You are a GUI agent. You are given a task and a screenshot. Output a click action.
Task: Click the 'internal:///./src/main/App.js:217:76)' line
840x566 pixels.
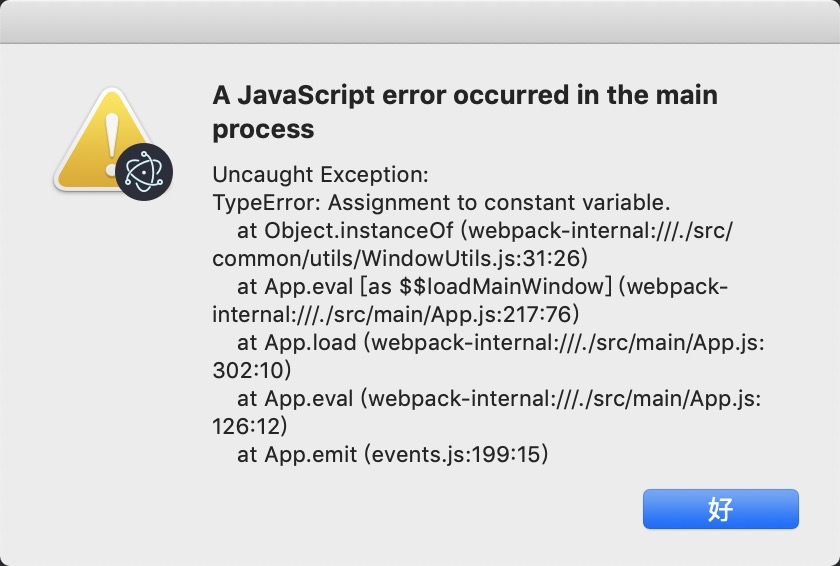click(395, 314)
